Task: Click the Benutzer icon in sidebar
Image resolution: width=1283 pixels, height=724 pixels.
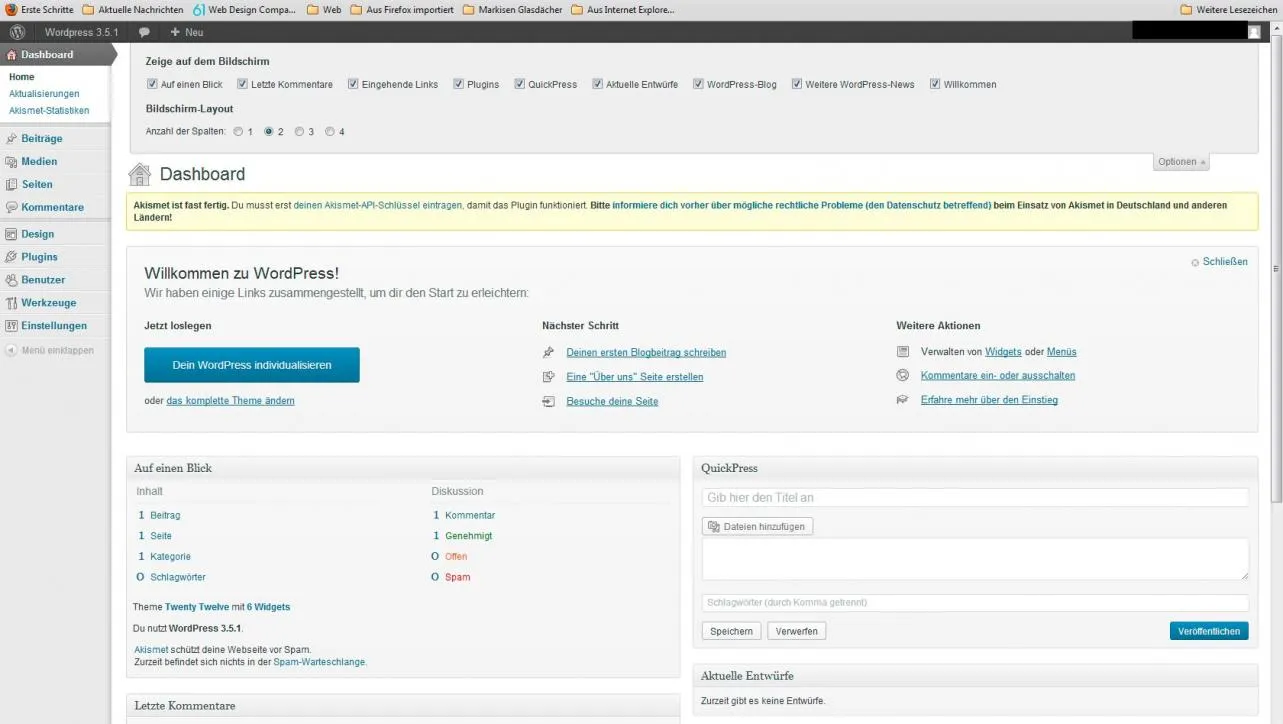Action: [x=11, y=280]
